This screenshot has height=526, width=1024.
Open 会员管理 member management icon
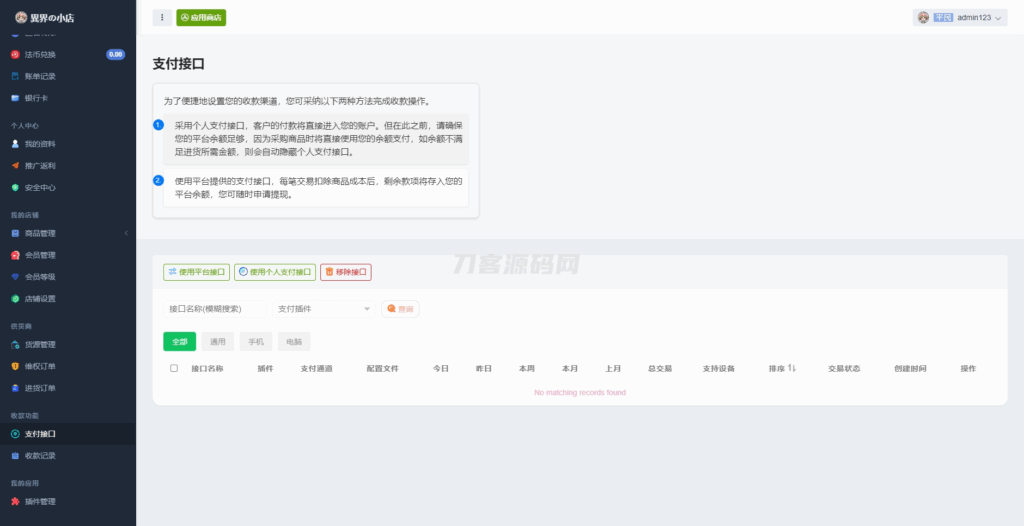[x=15, y=255]
